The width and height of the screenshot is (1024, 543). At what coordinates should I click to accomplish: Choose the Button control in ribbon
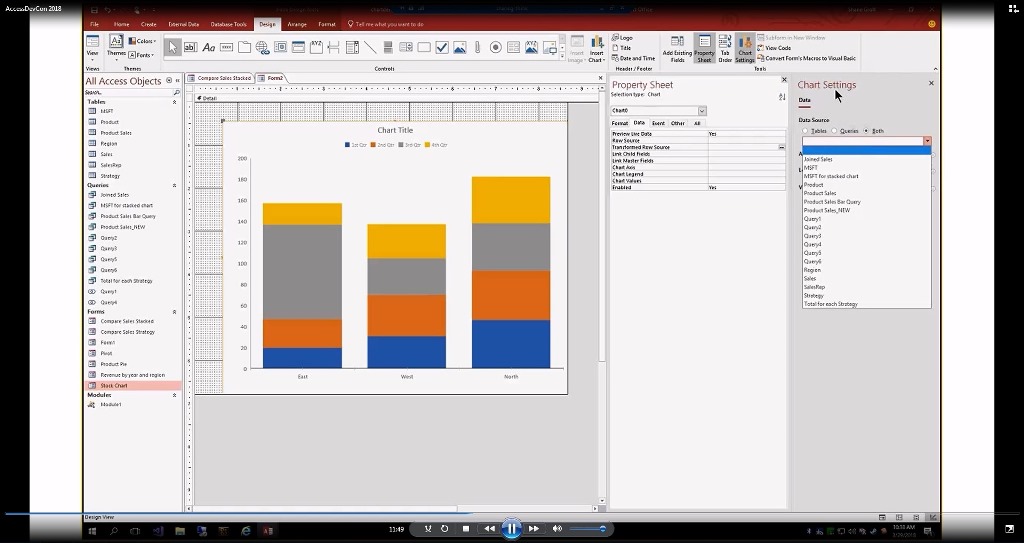tap(227, 47)
